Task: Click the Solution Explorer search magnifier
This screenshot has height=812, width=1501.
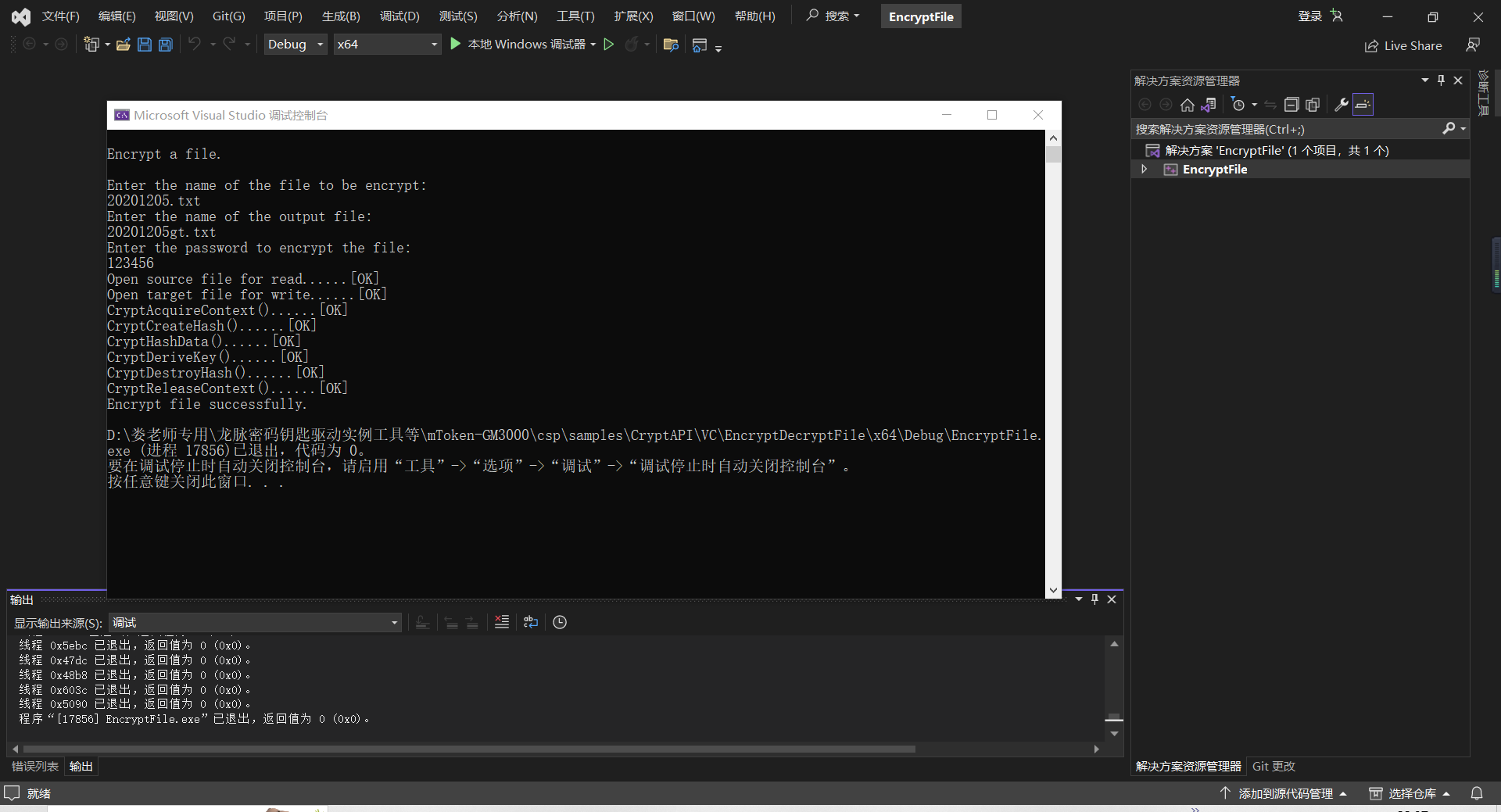Action: pos(1449,129)
